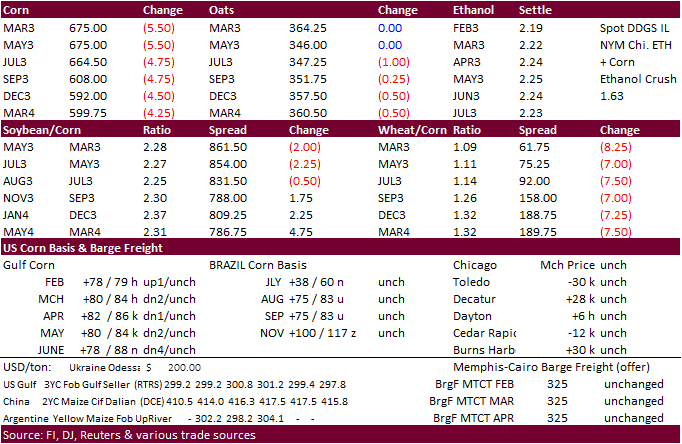682x444 pixels.
Task: Click corn MAR4 price 599.75
Action: click(88, 113)
